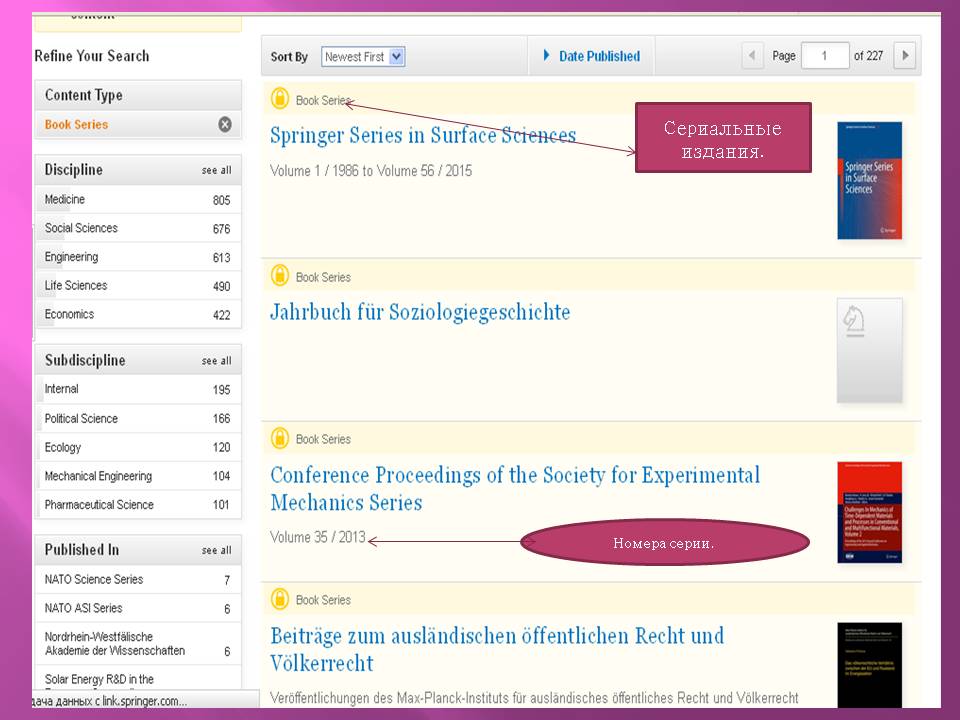Image resolution: width=960 pixels, height=720 pixels.
Task: Go to the previous results page
Action: point(753,56)
